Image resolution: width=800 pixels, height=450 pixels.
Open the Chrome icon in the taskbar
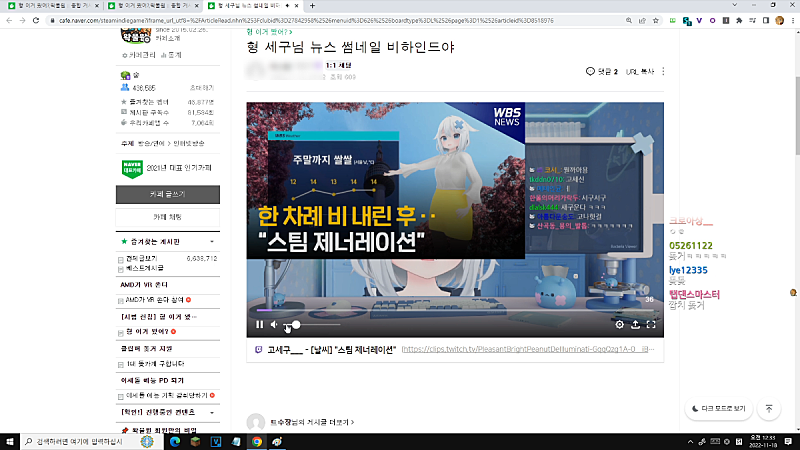257,442
